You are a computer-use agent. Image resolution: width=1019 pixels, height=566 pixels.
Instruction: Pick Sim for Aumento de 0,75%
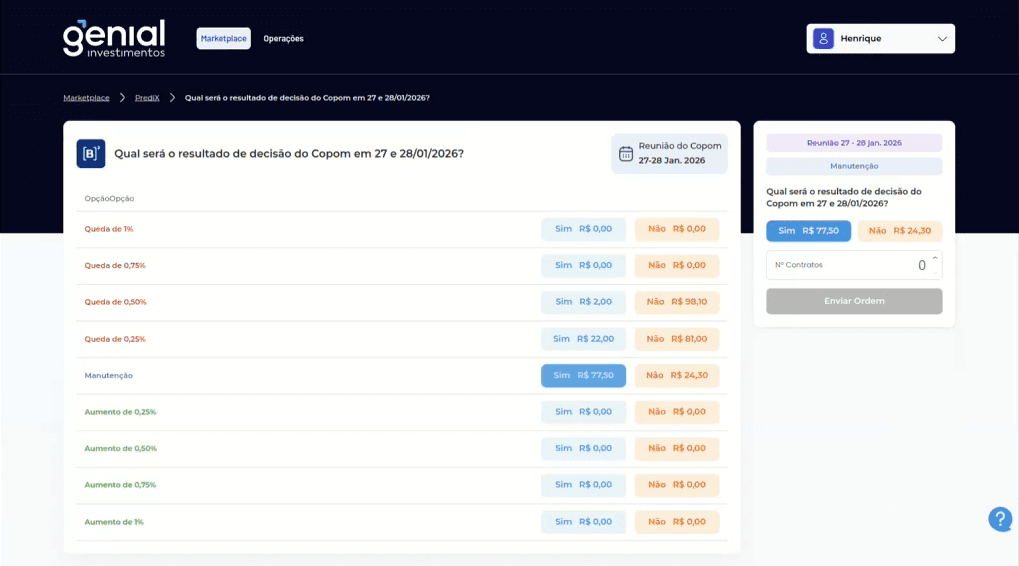point(584,484)
